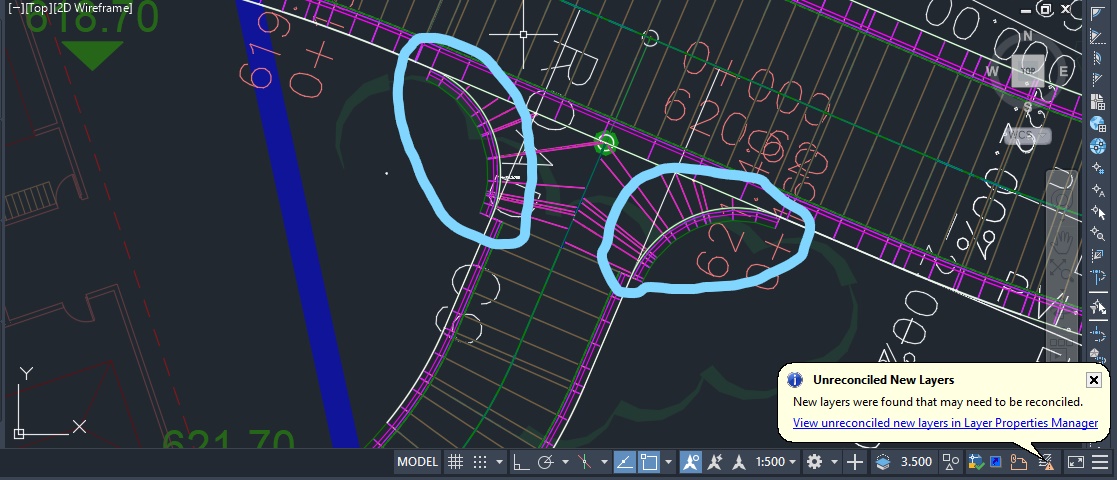Open the [2D Wireframe] visual style menu
The height and width of the screenshot is (480, 1117).
[93, 9]
